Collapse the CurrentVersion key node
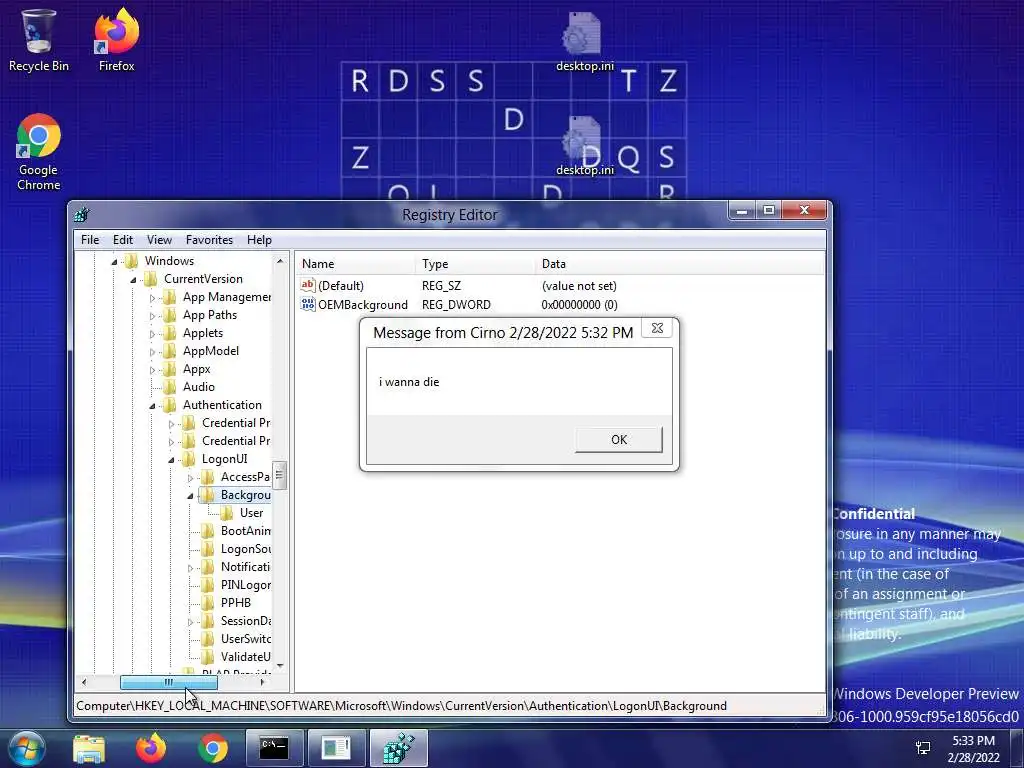 point(133,280)
